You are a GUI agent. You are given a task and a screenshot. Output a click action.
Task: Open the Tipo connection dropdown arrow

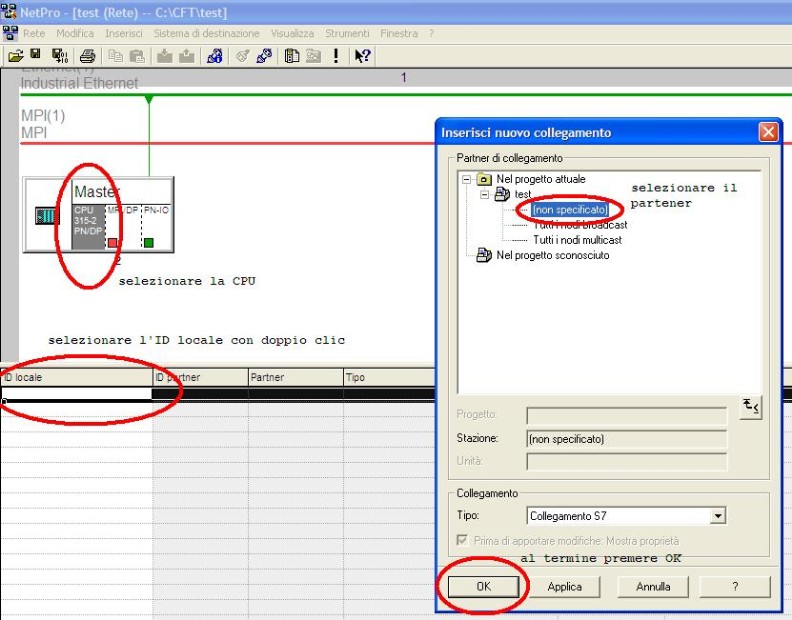tap(718, 516)
